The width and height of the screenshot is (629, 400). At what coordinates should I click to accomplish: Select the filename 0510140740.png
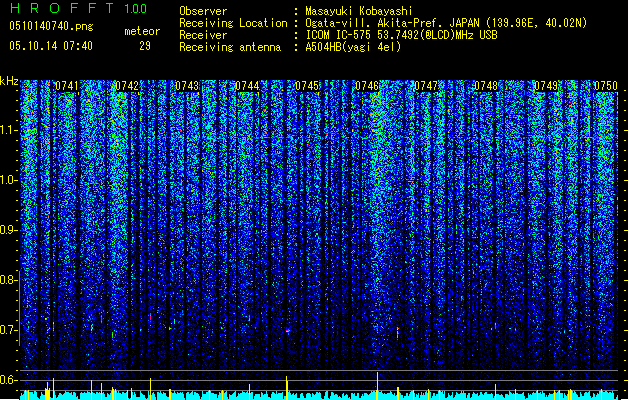click(51, 27)
